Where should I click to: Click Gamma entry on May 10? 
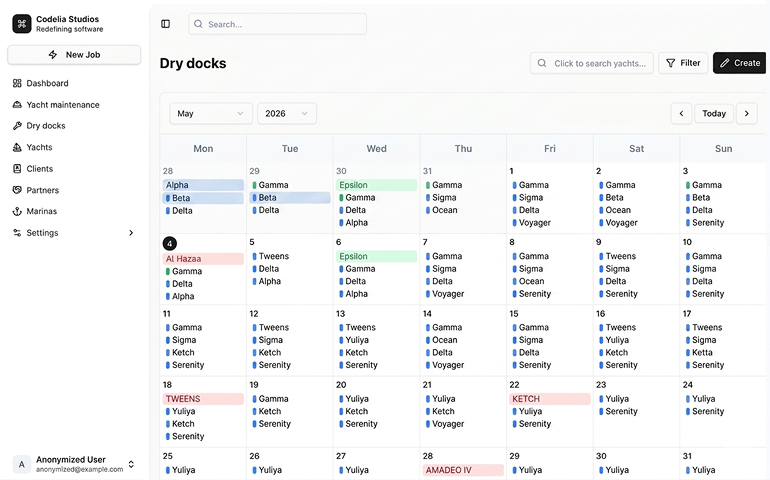point(704,256)
